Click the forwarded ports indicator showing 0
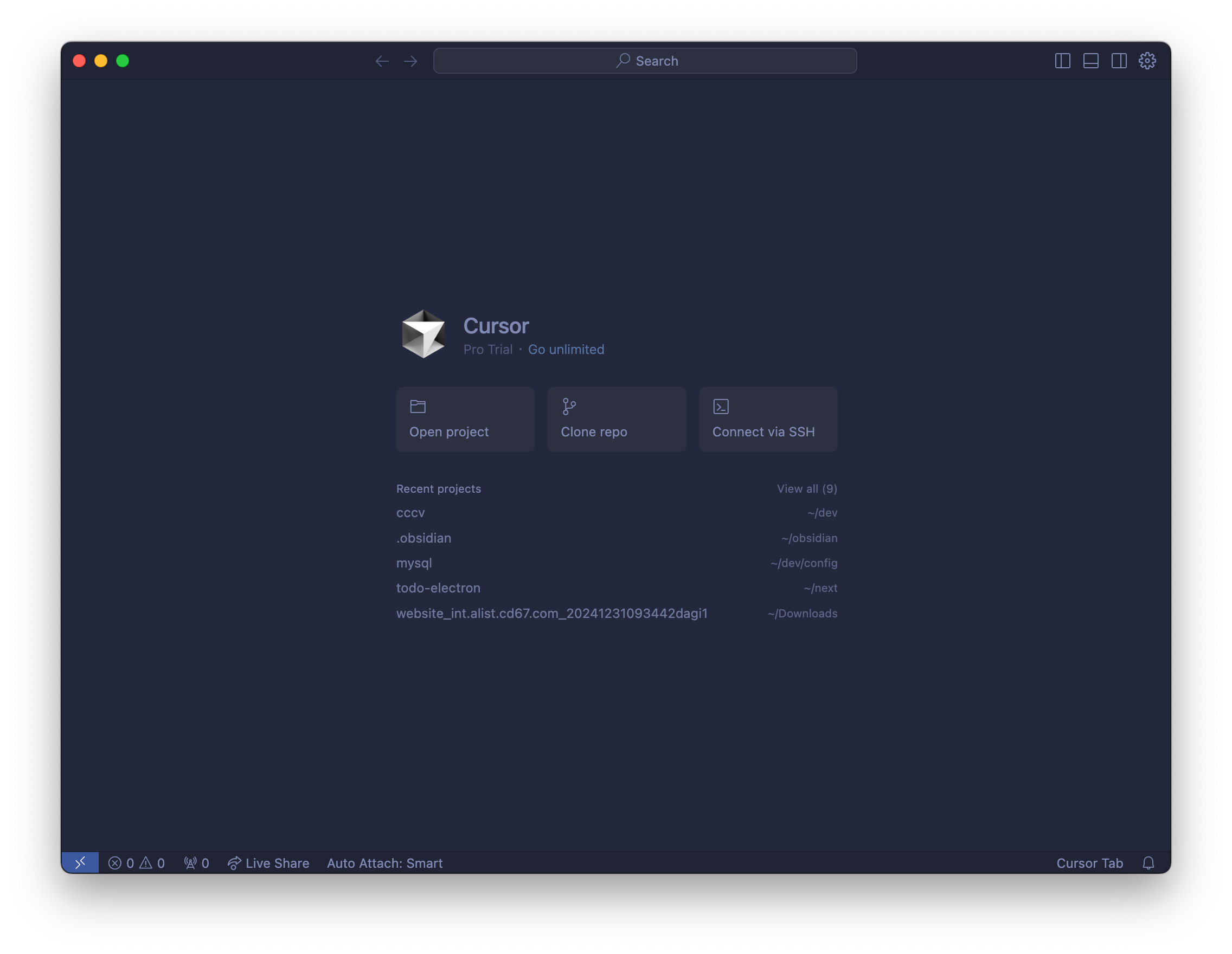Image resolution: width=1232 pixels, height=954 pixels. point(196,863)
